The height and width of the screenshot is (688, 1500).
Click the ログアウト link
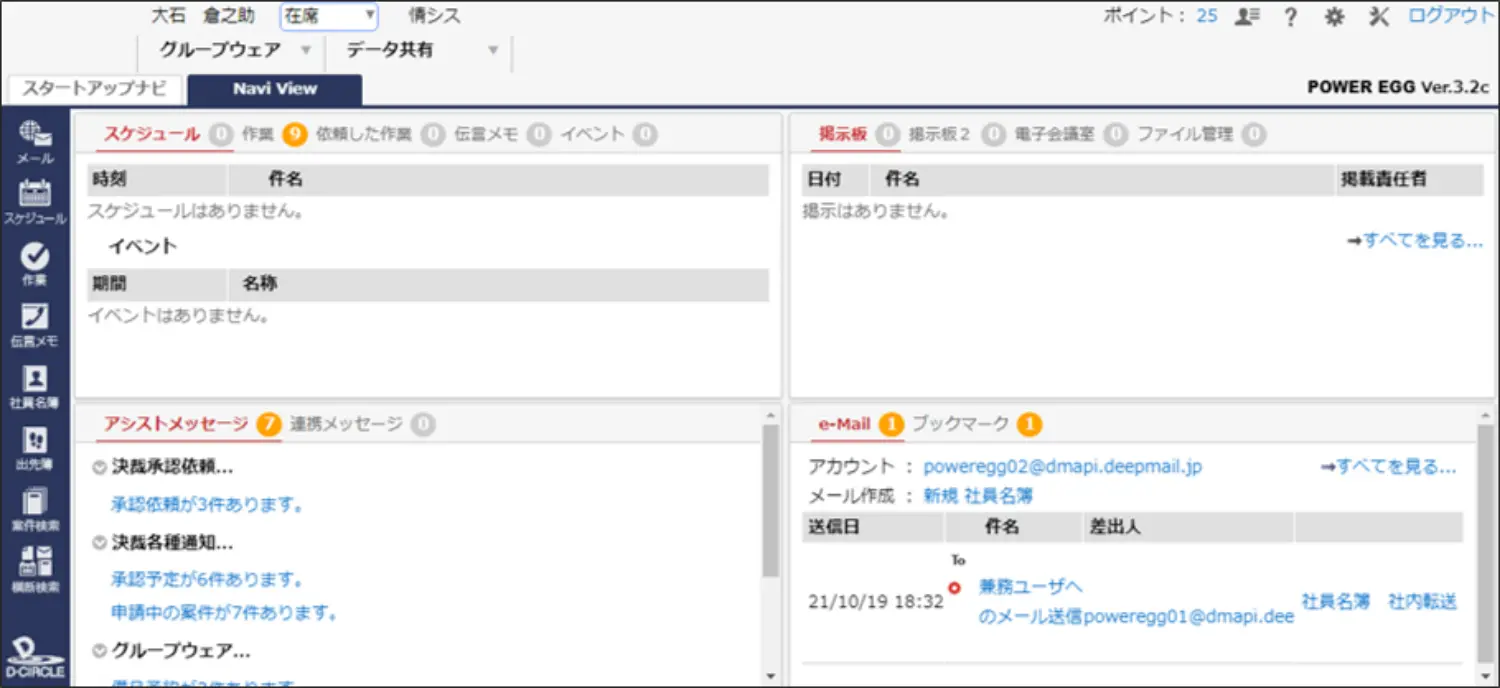1450,16
